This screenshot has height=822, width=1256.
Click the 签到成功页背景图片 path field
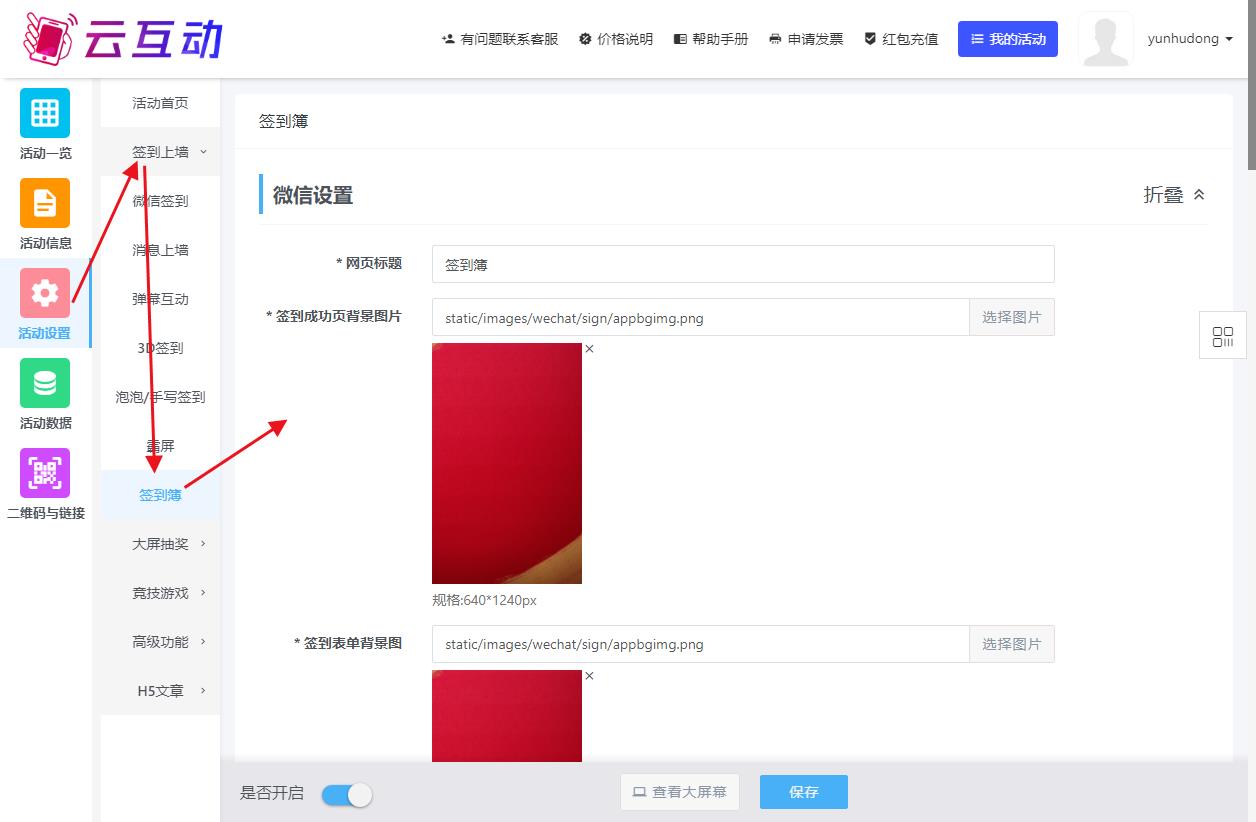tap(701, 317)
